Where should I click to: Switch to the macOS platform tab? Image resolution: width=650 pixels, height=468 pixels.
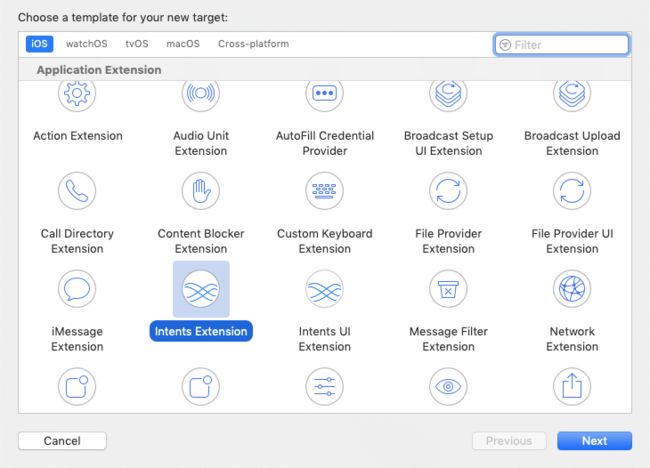click(x=183, y=44)
